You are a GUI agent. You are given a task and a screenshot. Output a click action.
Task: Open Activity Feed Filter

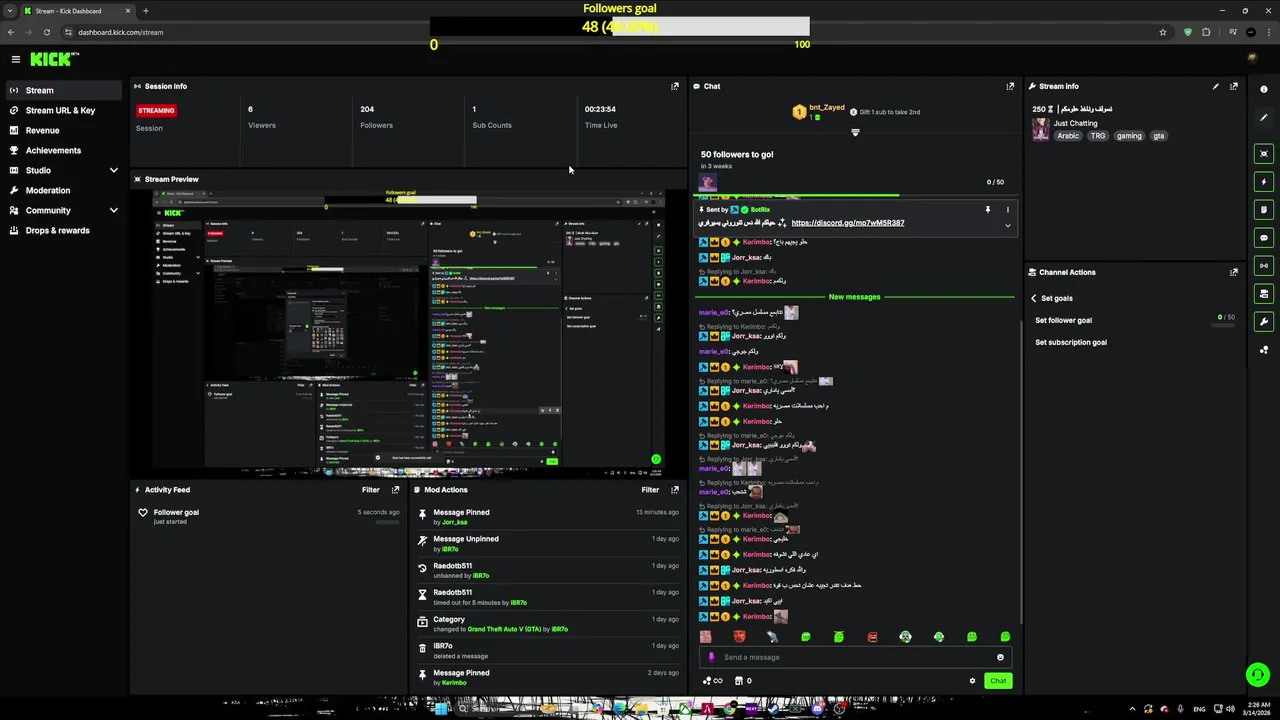(370, 490)
